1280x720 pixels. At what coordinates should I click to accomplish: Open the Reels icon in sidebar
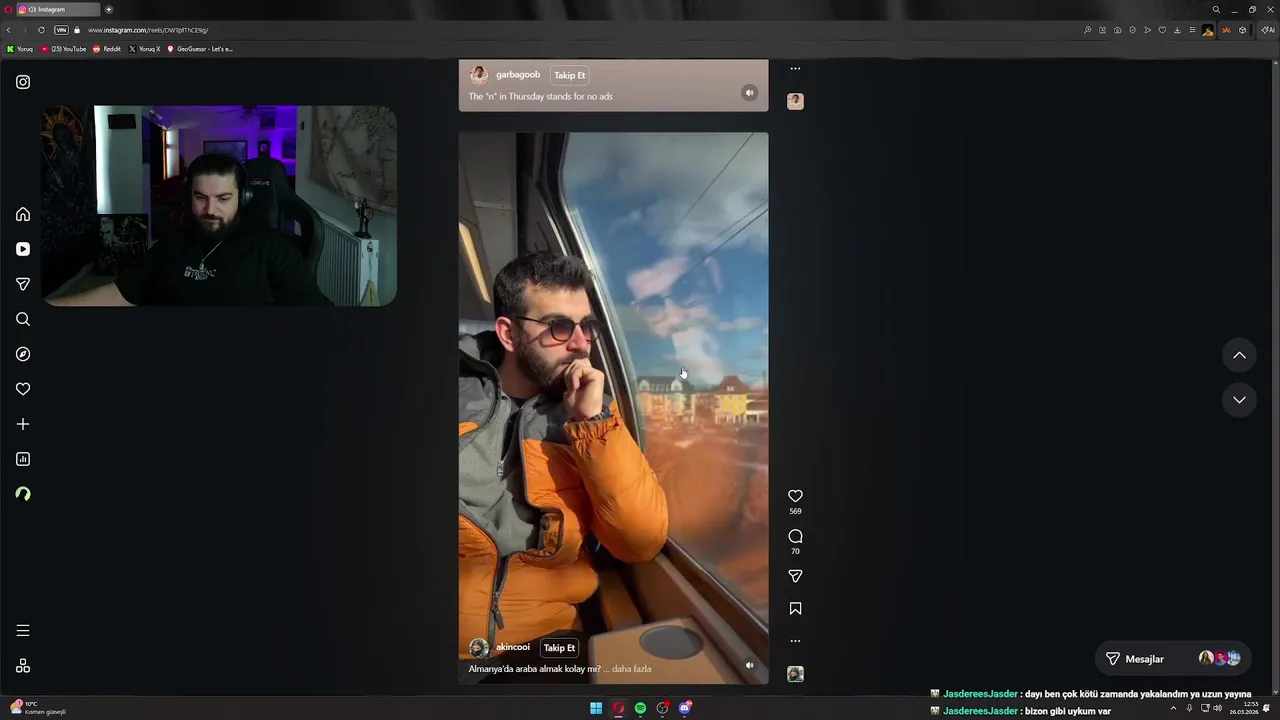[23, 249]
